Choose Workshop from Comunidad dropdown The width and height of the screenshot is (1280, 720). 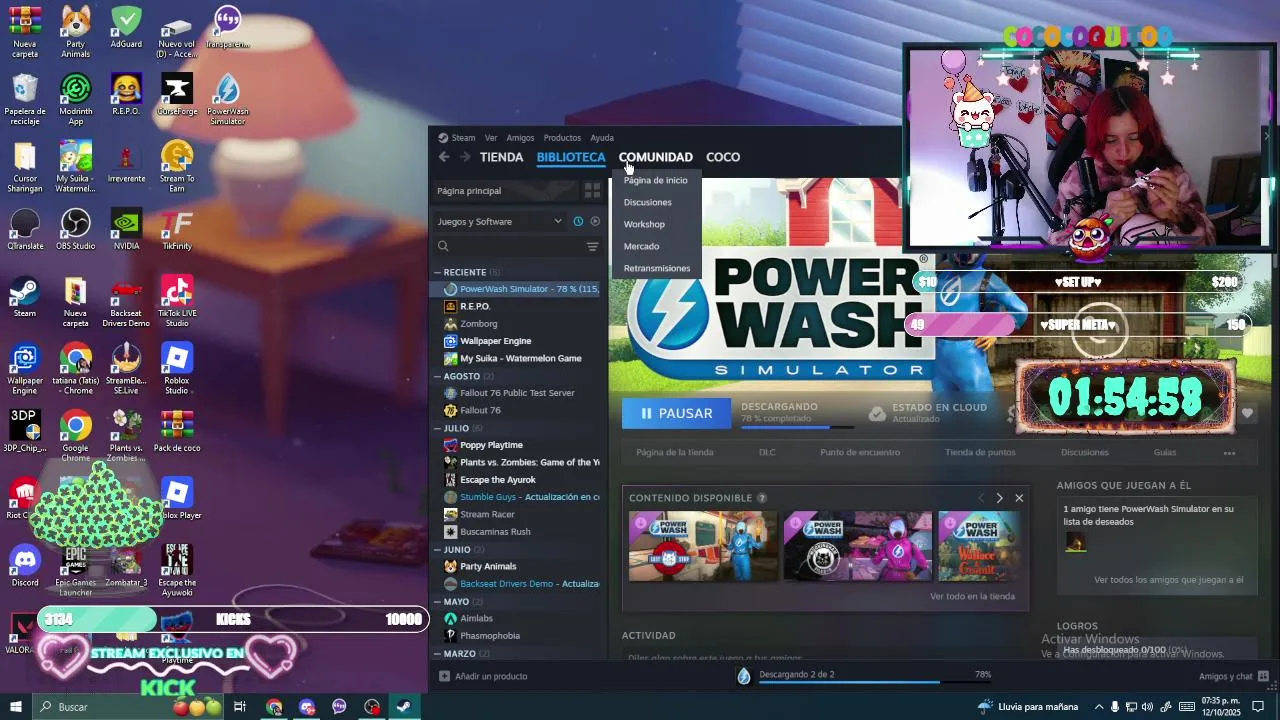pos(644,224)
